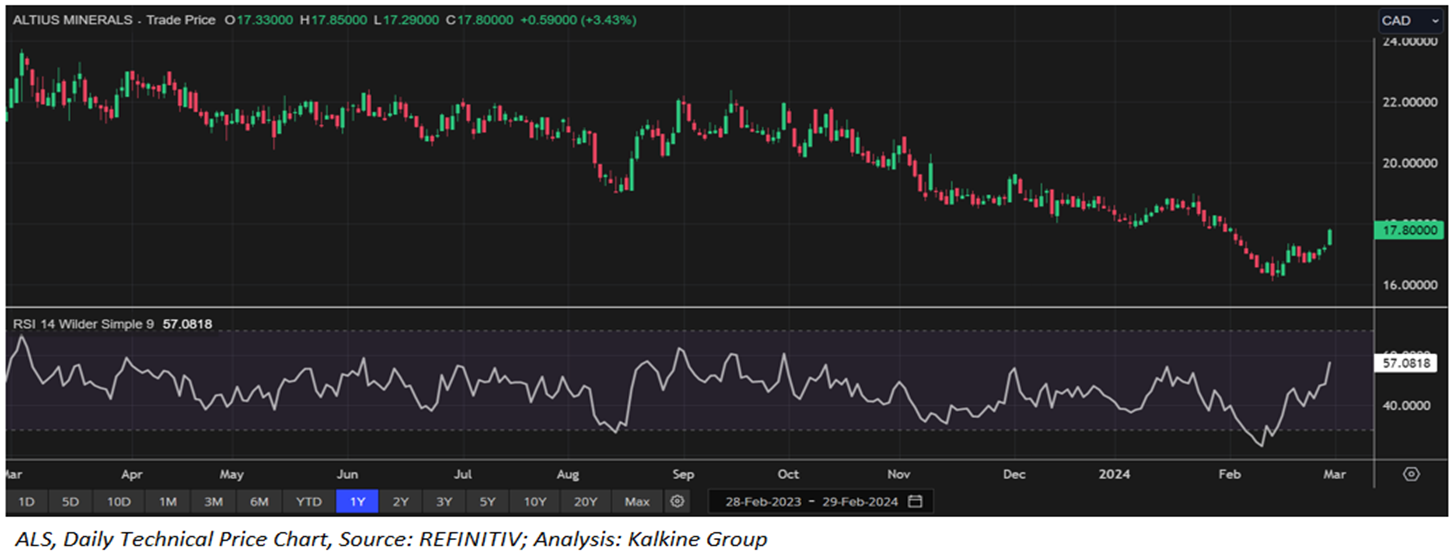
Task: Select the 5D time range
Action: (x=70, y=501)
